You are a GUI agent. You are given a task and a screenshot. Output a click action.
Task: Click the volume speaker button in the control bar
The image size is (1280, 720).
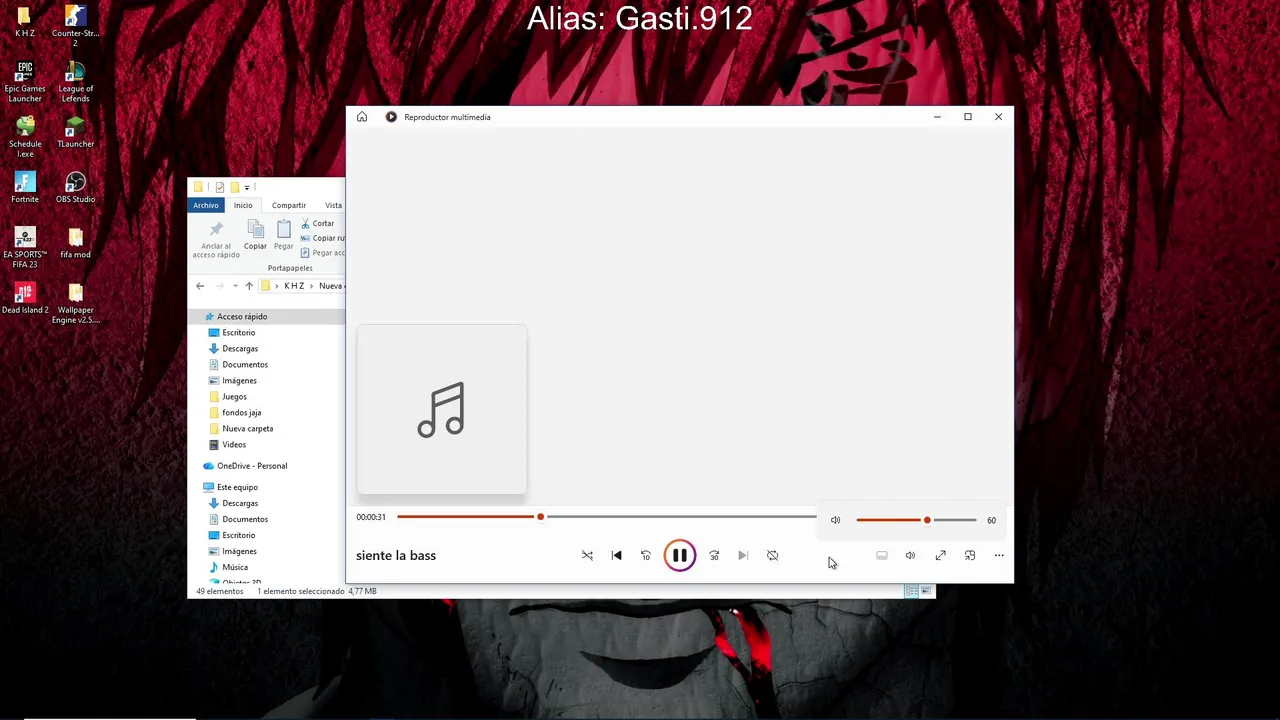point(910,555)
